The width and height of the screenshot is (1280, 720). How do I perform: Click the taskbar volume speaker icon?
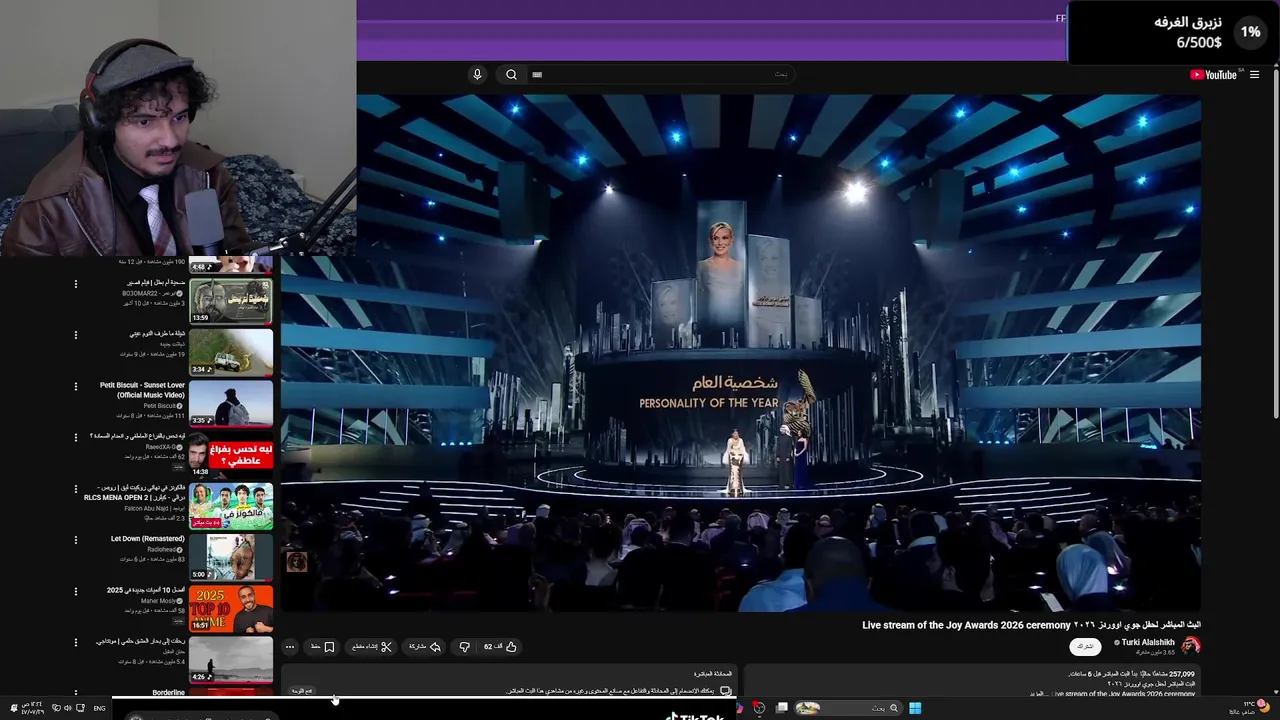point(67,708)
